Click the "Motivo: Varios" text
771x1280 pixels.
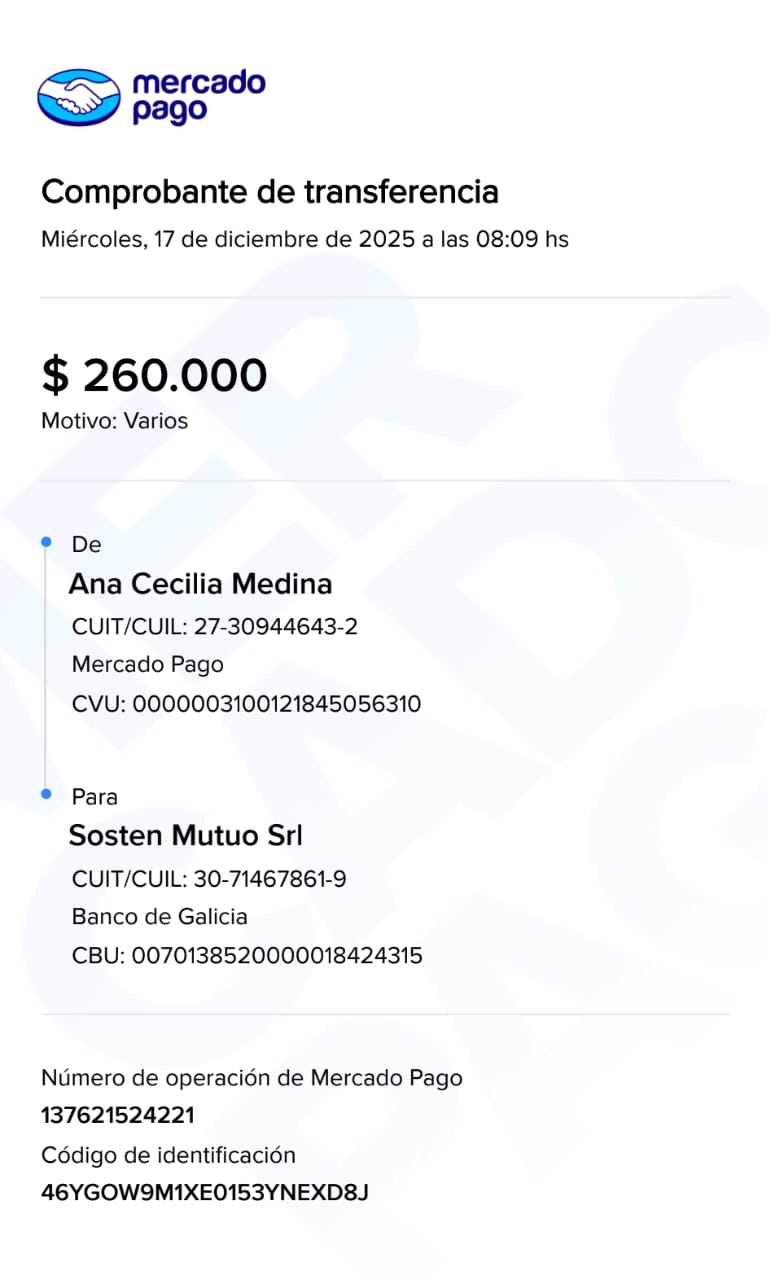pyautogui.click(x=114, y=421)
